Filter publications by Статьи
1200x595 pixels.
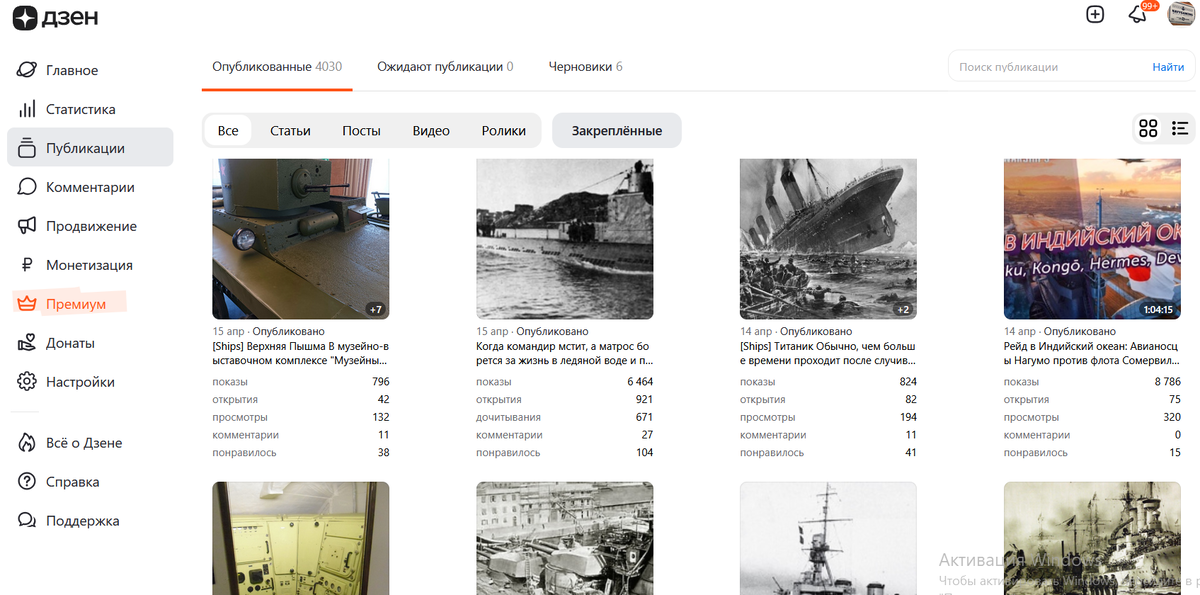pyautogui.click(x=290, y=131)
